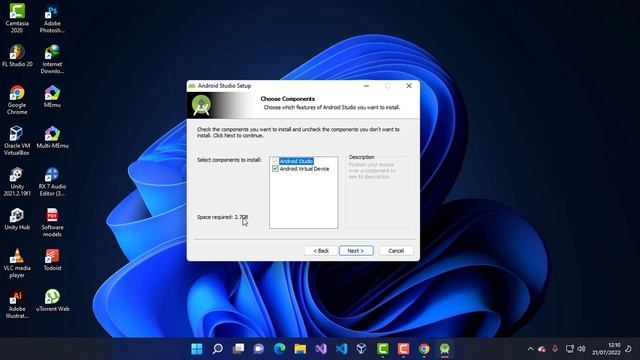The image size is (640, 360).
Task: Open Adobe Photoshop desktop shortcut
Action: tap(52, 18)
